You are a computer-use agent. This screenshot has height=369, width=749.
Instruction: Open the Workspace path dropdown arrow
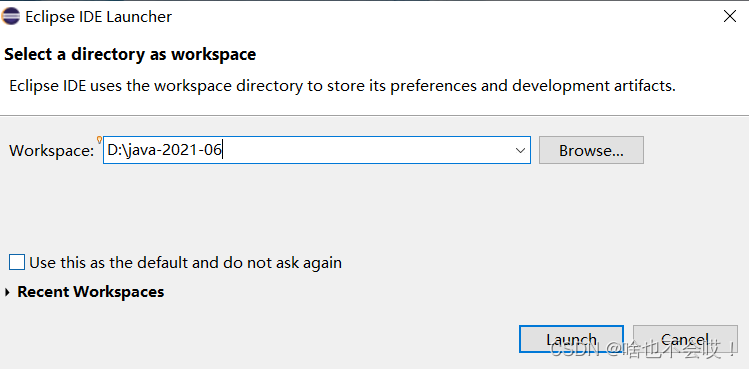(x=520, y=151)
